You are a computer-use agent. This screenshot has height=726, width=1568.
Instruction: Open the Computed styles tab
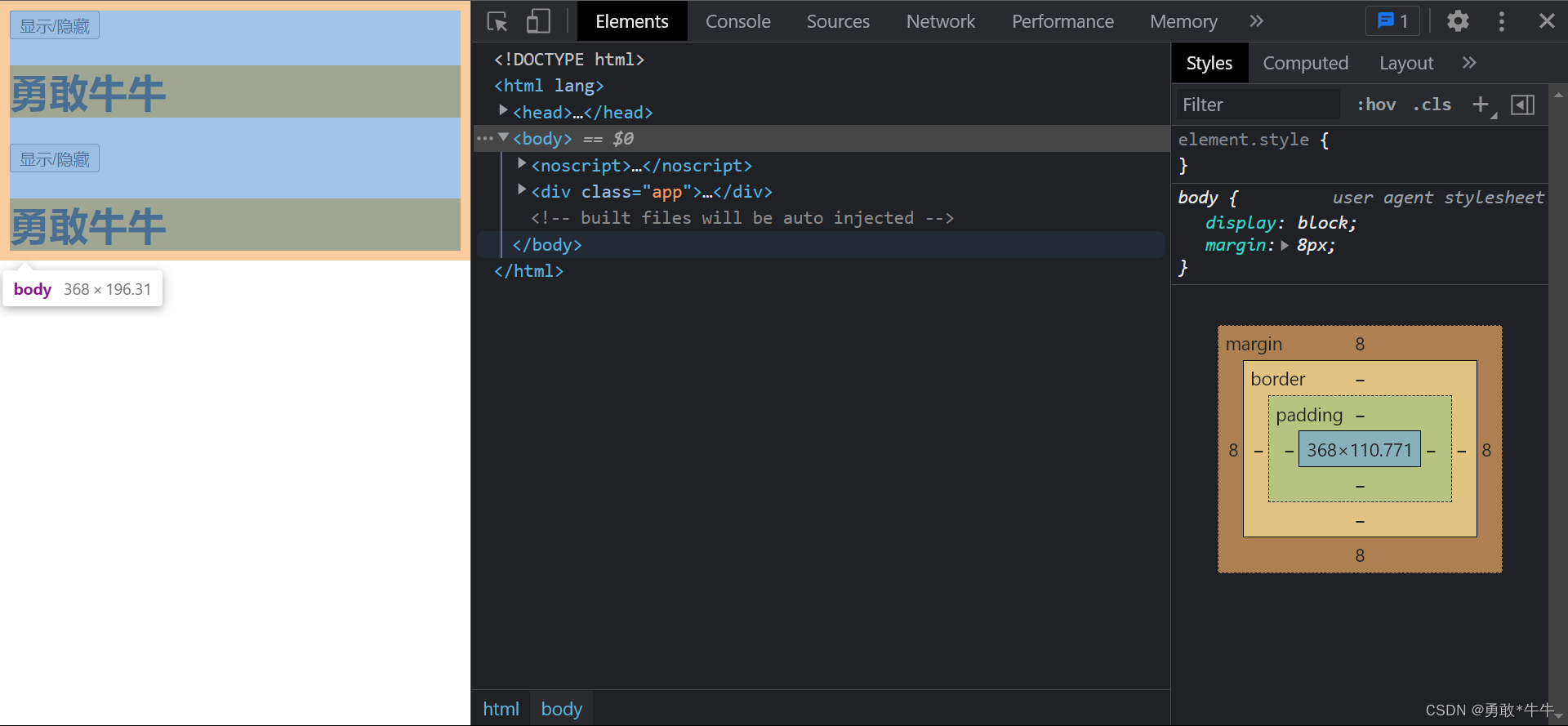tap(1305, 63)
